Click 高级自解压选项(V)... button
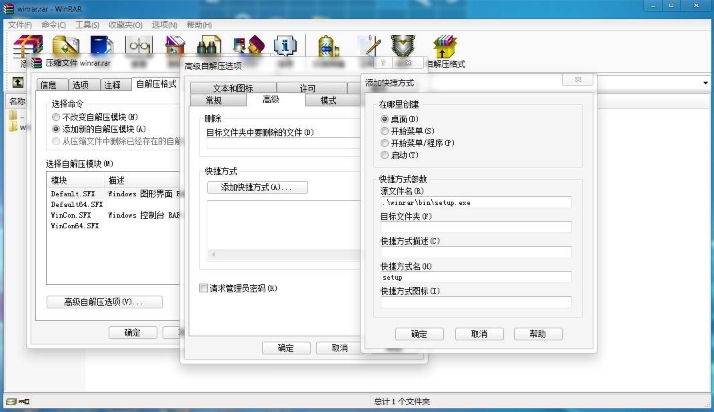Screen dimensions: 714x412 [x=104, y=302]
